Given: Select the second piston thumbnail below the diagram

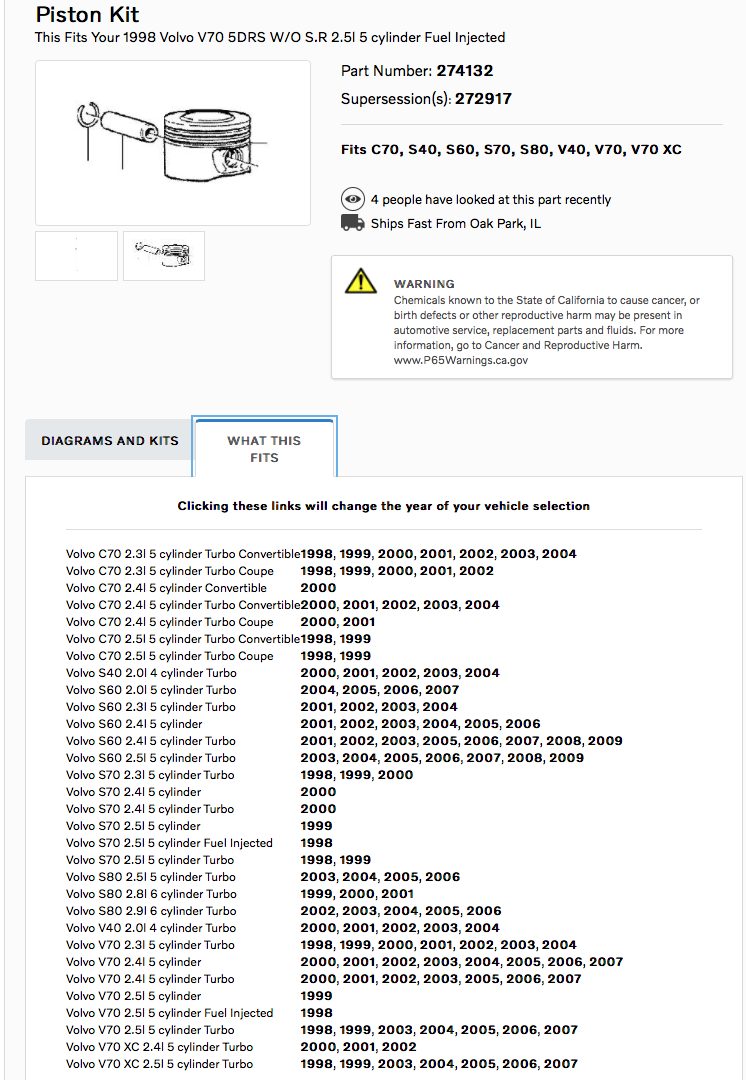Looking at the screenshot, I should pos(164,256).
